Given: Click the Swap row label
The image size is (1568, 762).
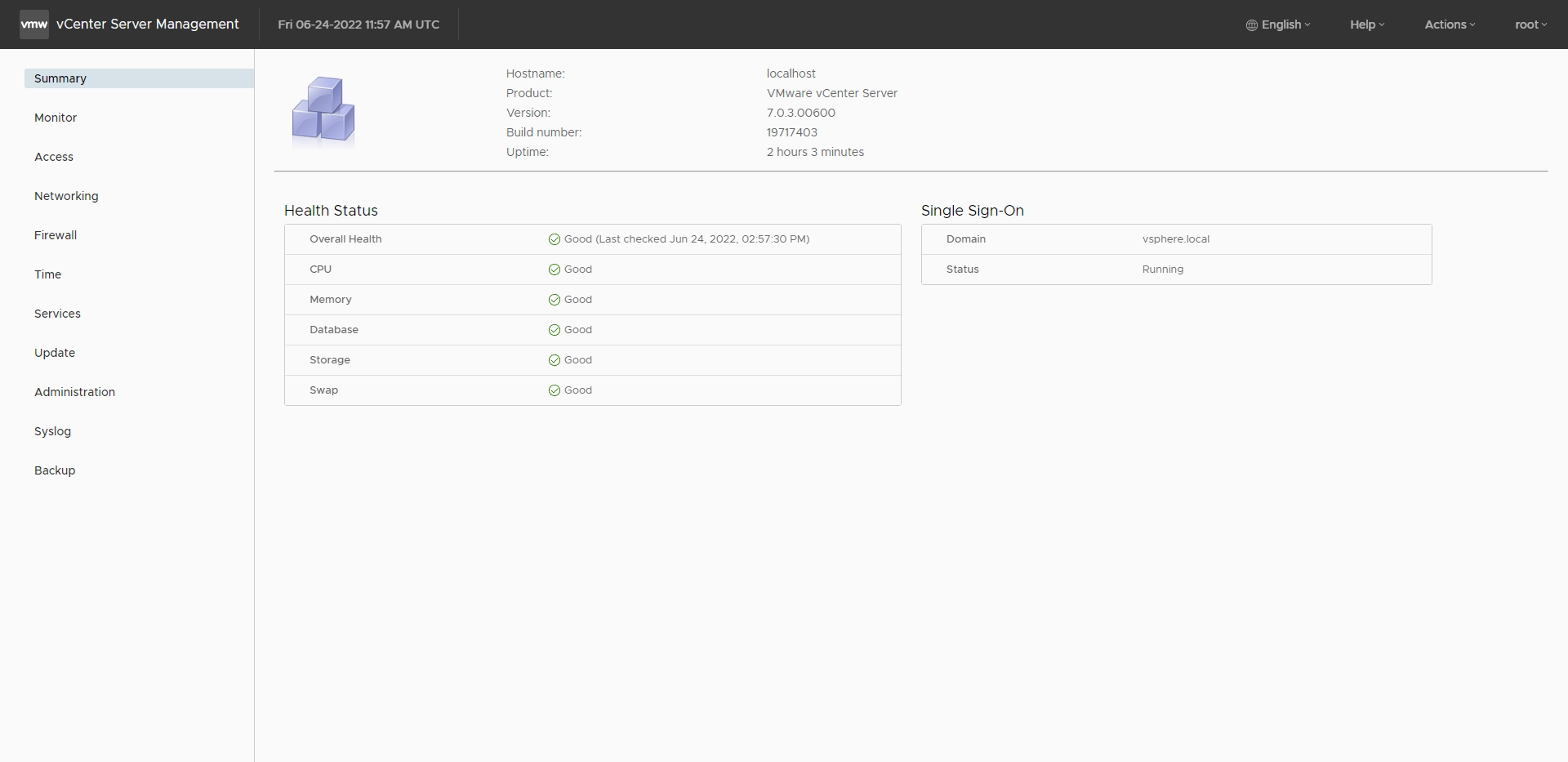Looking at the screenshot, I should (323, 390).
